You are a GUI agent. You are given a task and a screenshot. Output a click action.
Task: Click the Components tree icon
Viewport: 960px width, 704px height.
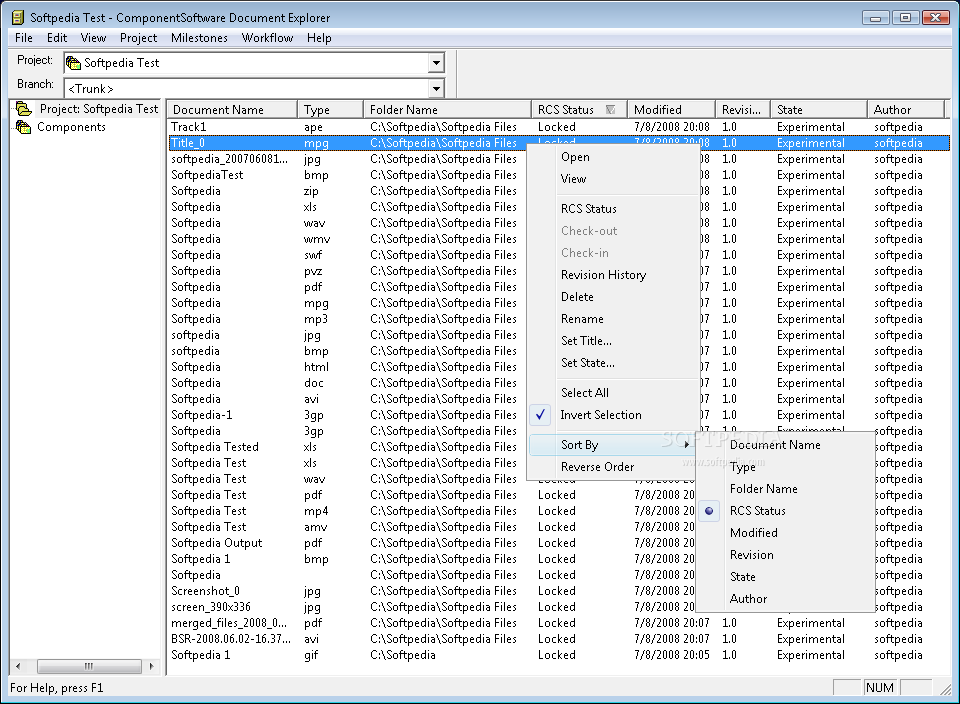point(24,127)
